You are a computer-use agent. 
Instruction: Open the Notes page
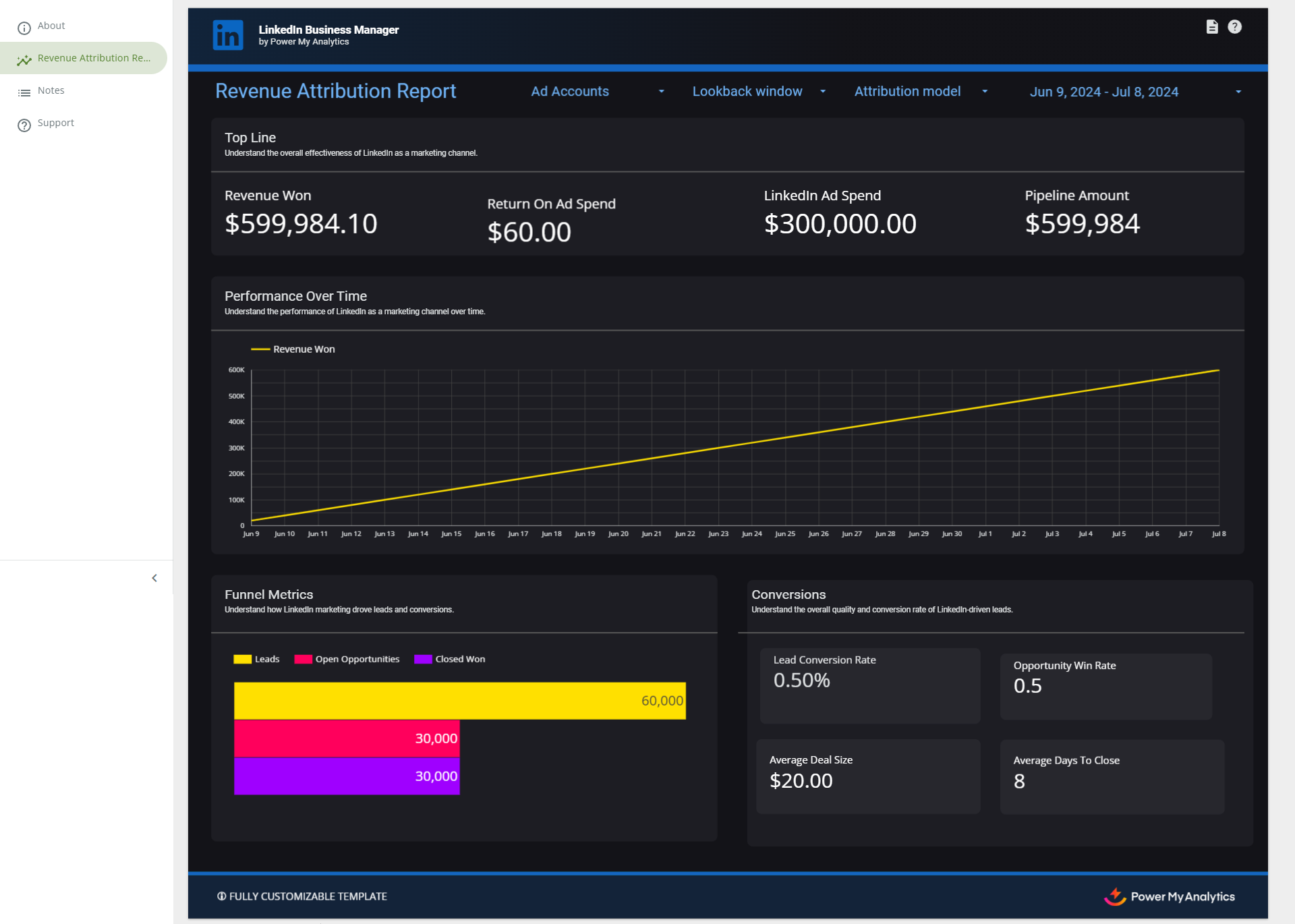[84, 90]
